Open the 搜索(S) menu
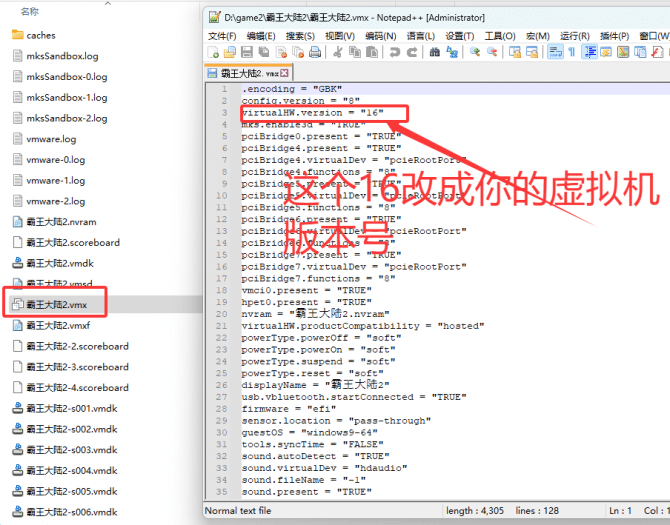670x525 pixels. (x=301, y=36)
